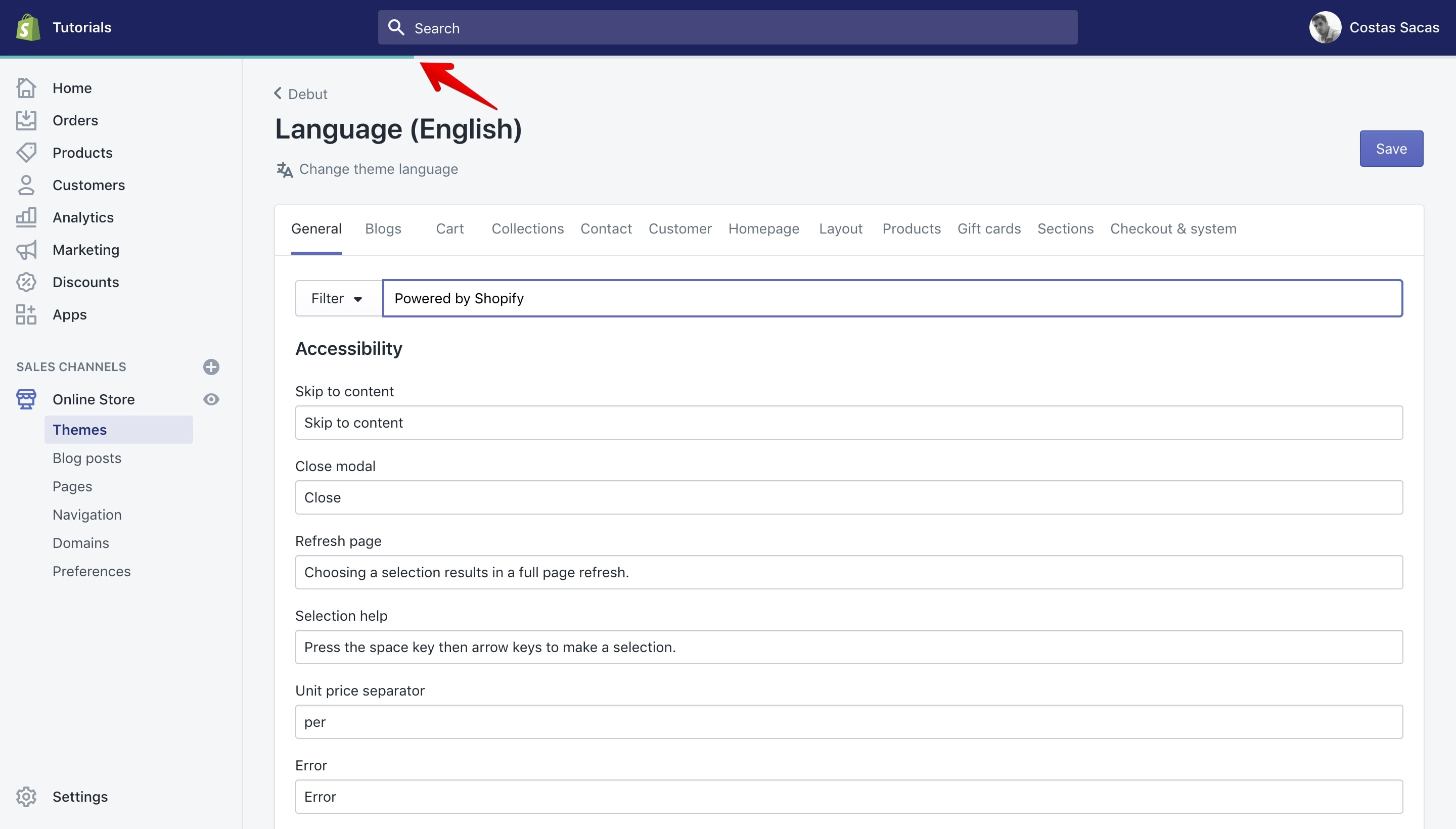Image resolution: width=1456 pixels, height=829 pixels.
Task: Click the Orders inbox icon
Action: (26, 120)
